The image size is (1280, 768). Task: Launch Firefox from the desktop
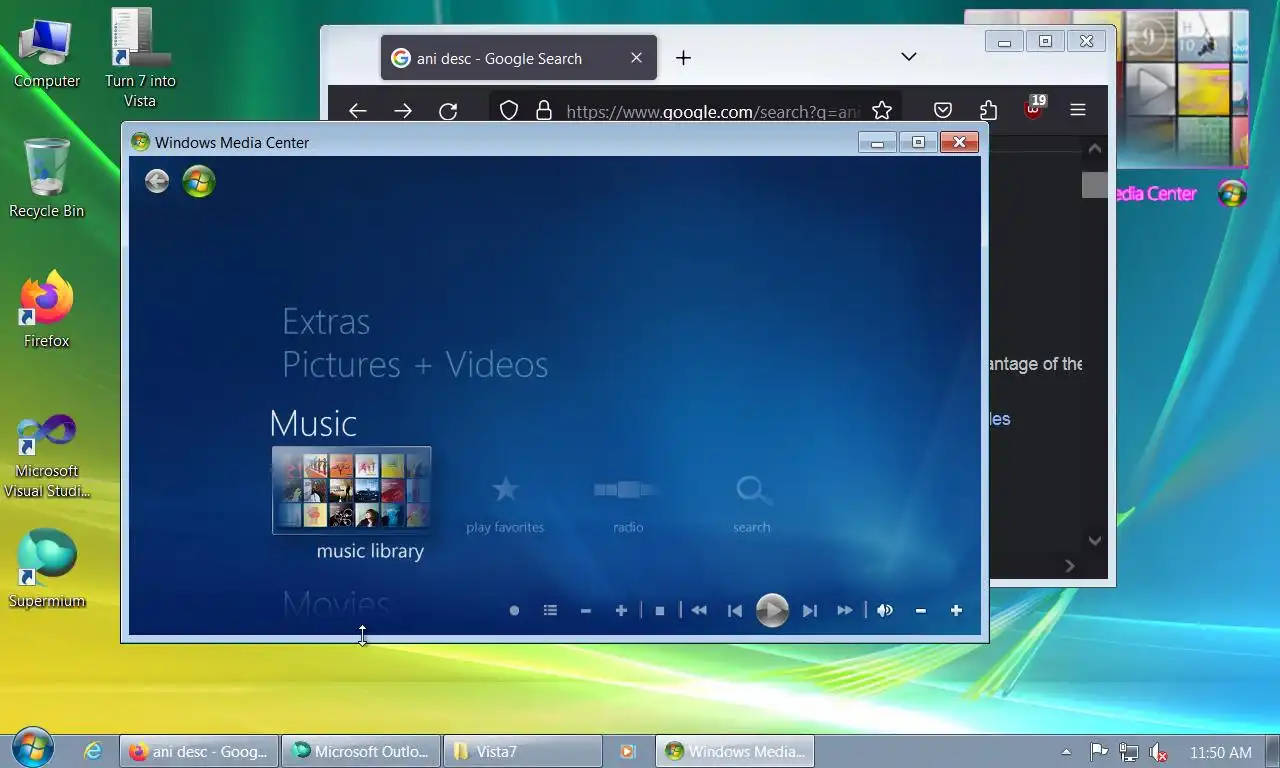pos(47,309)
